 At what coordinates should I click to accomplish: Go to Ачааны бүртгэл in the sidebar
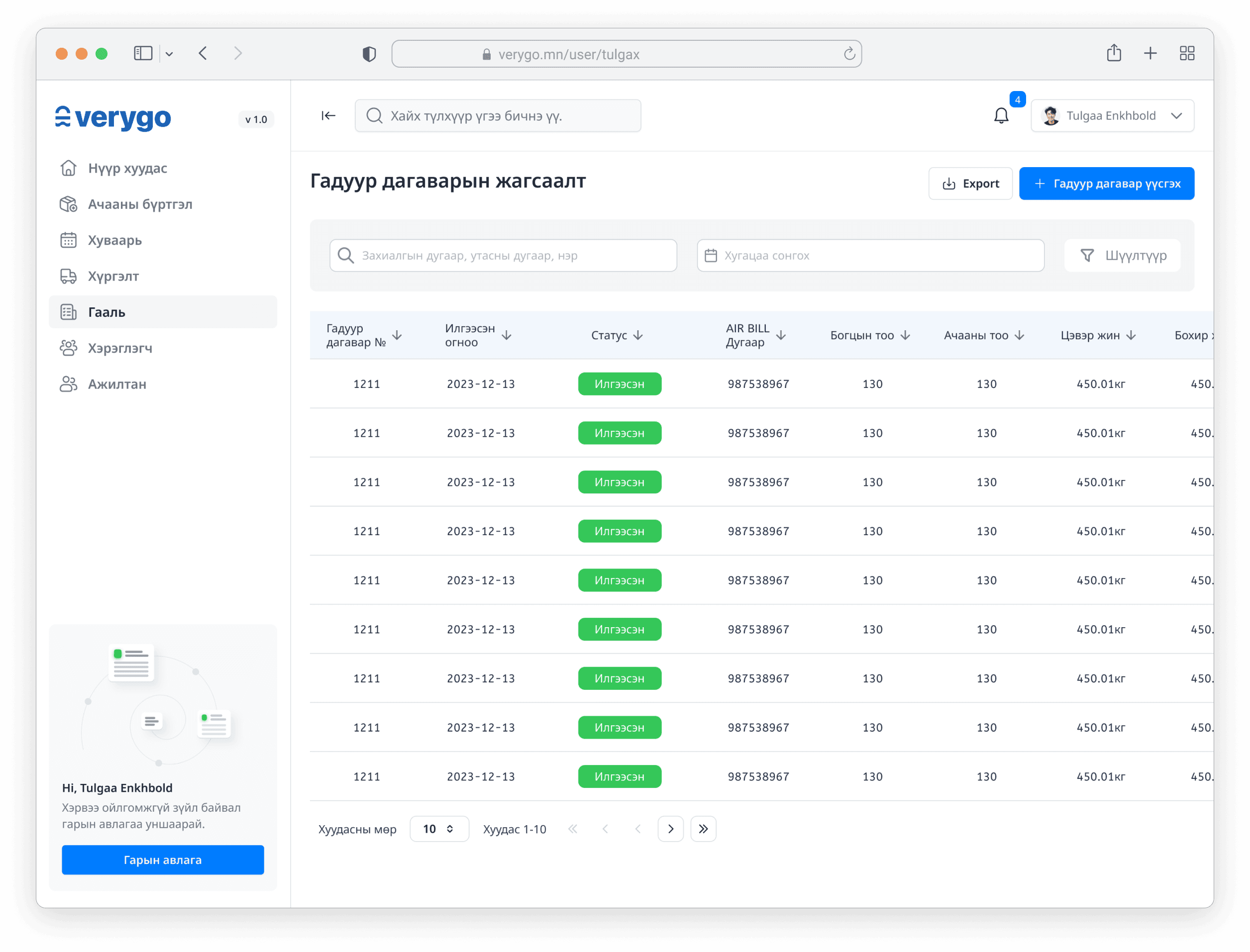tap(139, 204)
